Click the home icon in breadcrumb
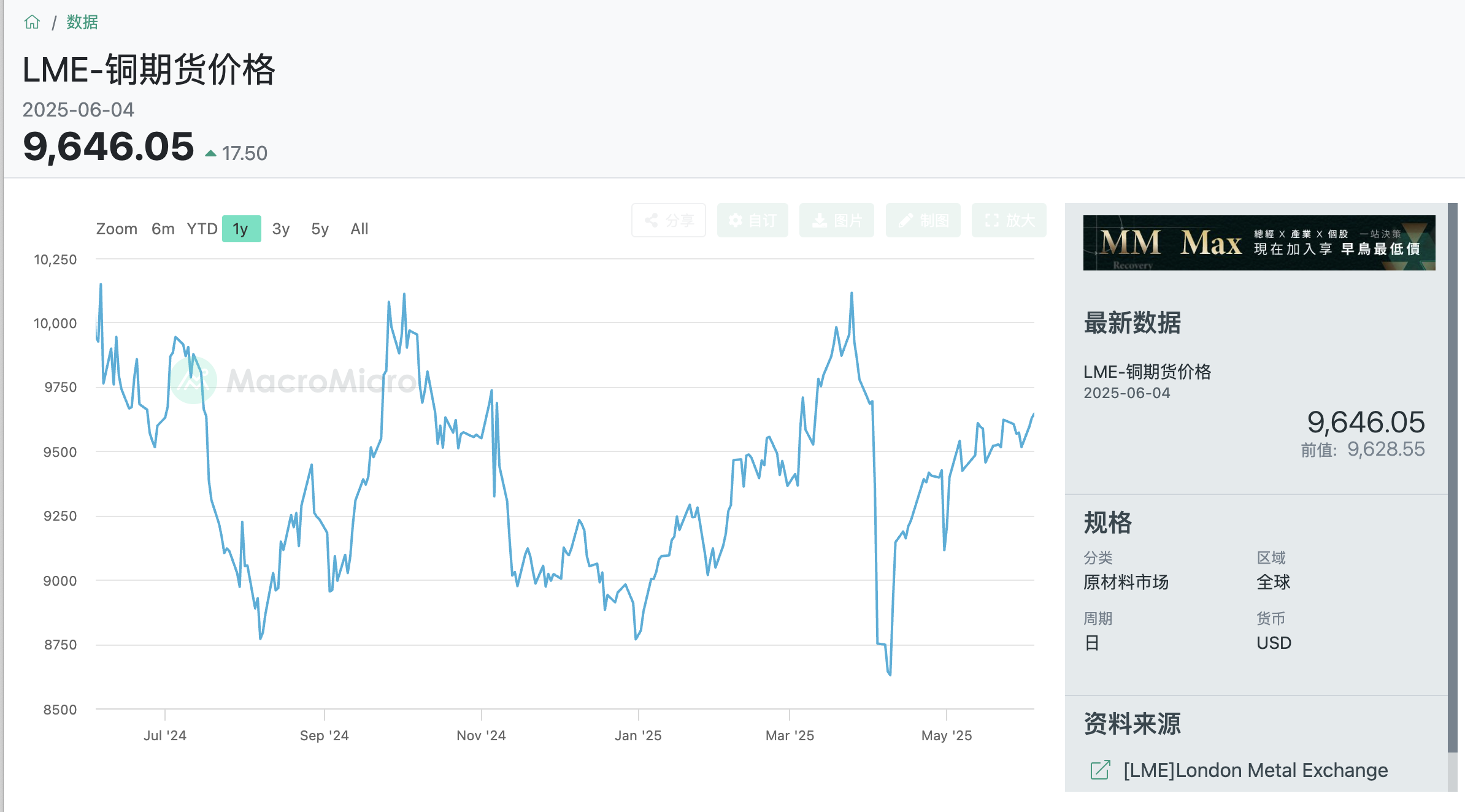This screenshot has height=812, width=1465. point(32,22)
